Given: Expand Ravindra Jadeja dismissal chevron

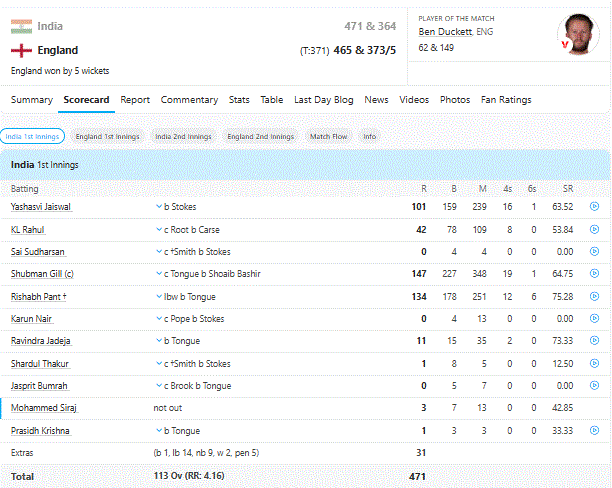Looking at the screenshot, I should [x=159, y=340].
